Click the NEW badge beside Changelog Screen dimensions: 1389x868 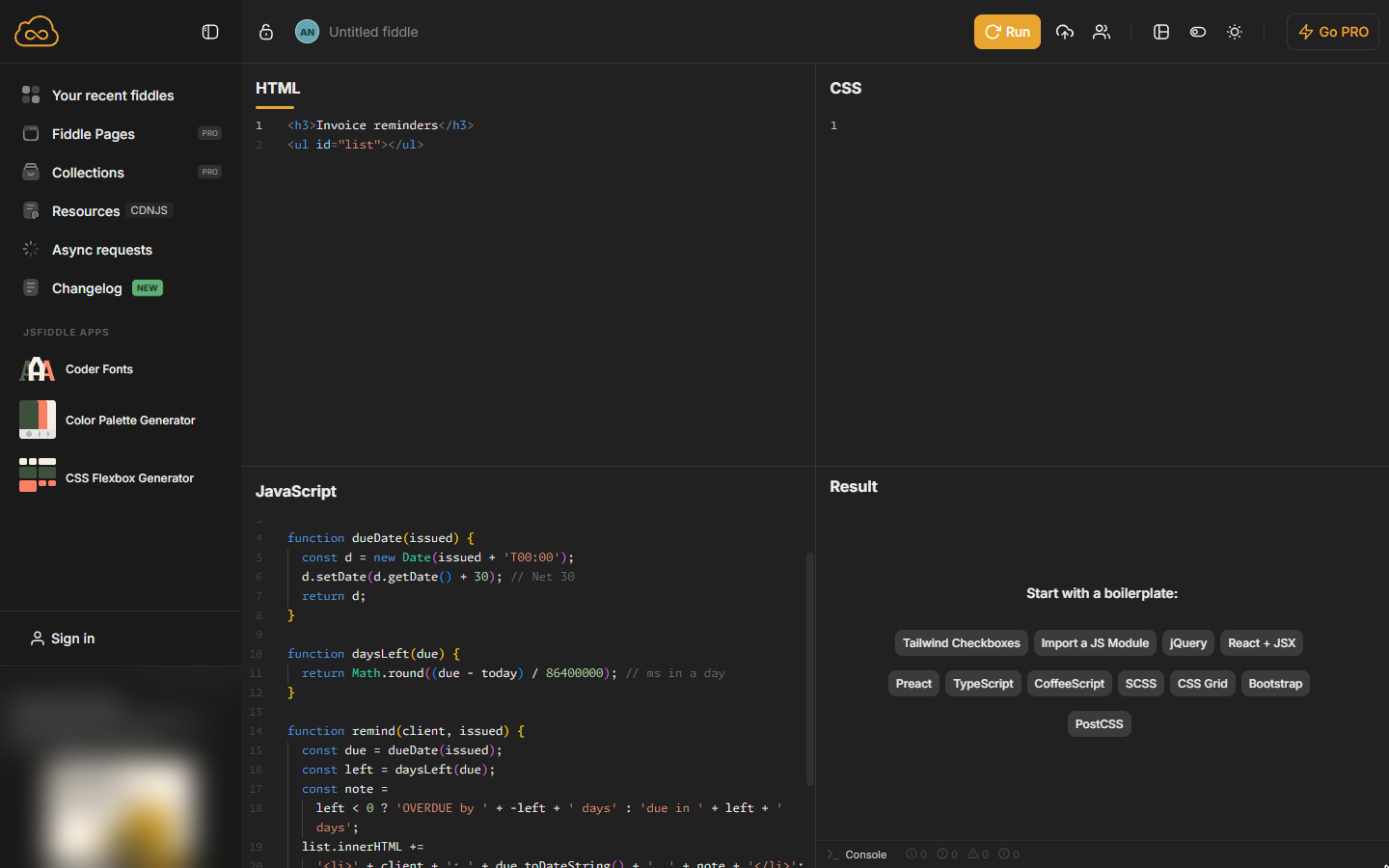tap(147, 288)
